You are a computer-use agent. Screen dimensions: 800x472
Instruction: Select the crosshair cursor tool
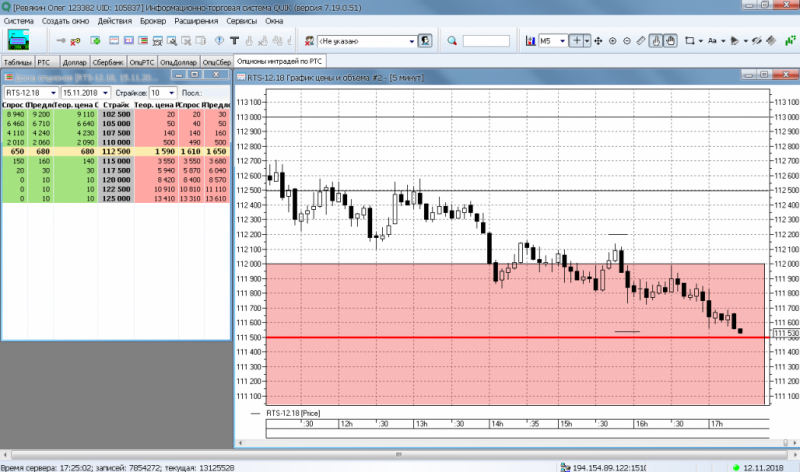point(576,41)
